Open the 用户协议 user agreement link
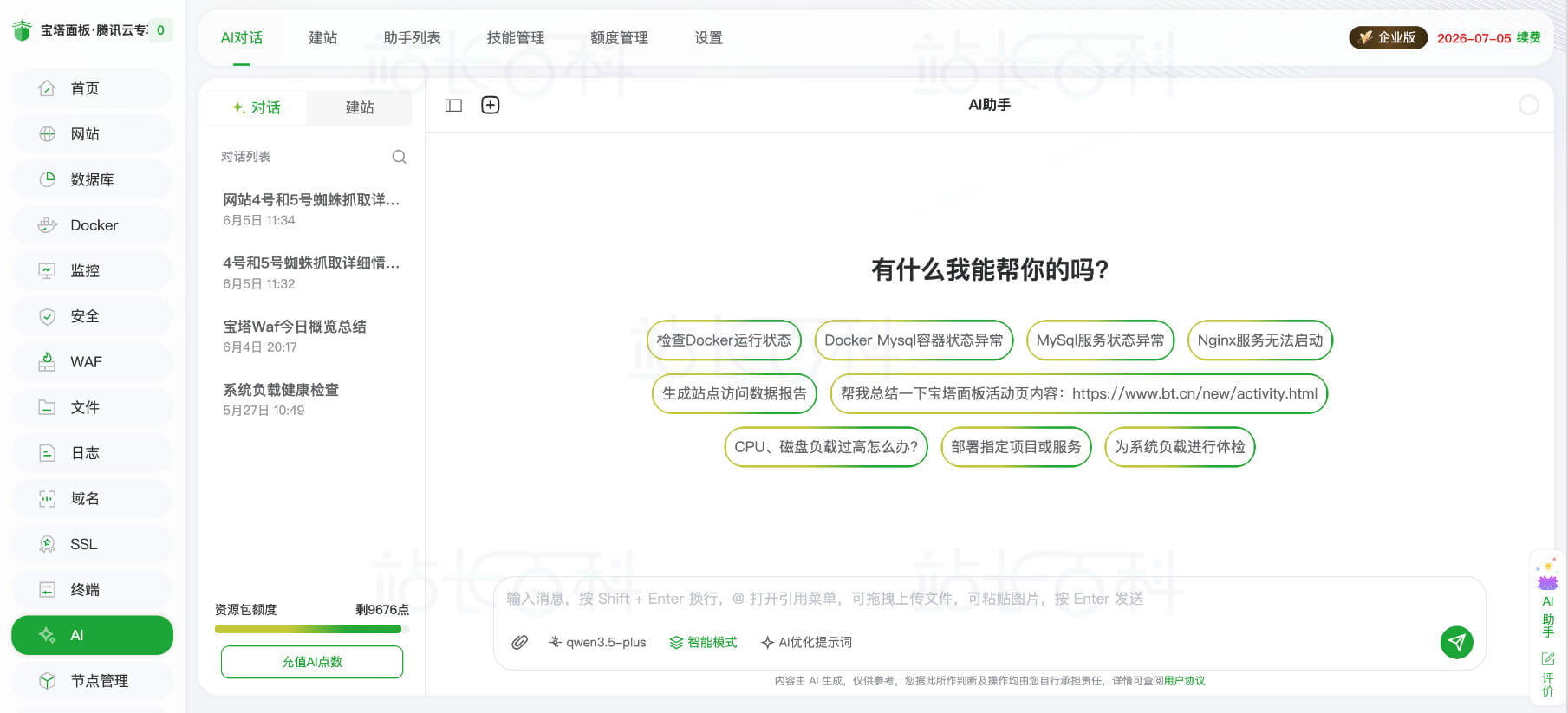The image size is (1568, 713). 1184,681
